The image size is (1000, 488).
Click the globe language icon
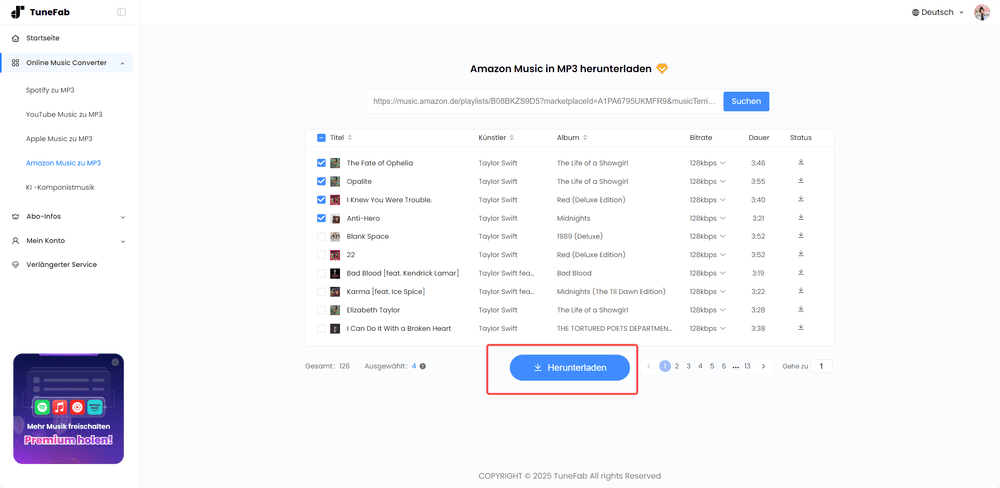[x=915, y=12]
